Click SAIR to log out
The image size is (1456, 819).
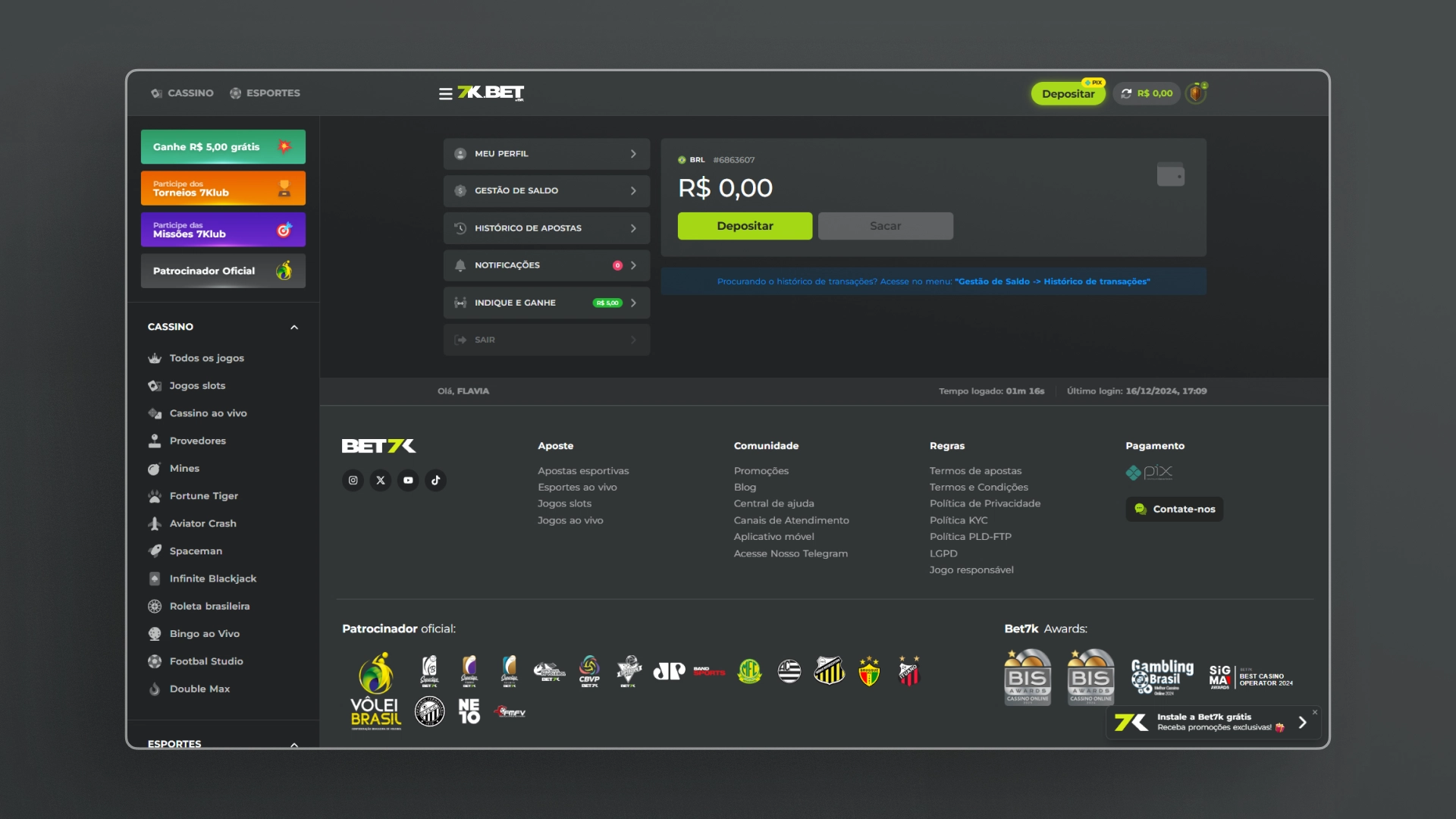[x=547, y=340]
